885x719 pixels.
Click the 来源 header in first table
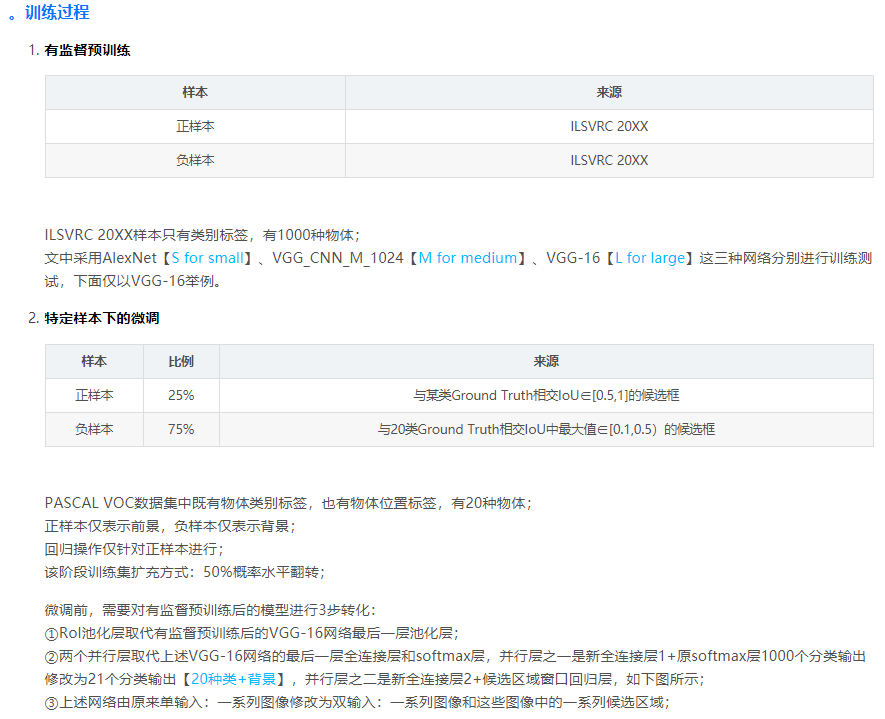point(609,93)
